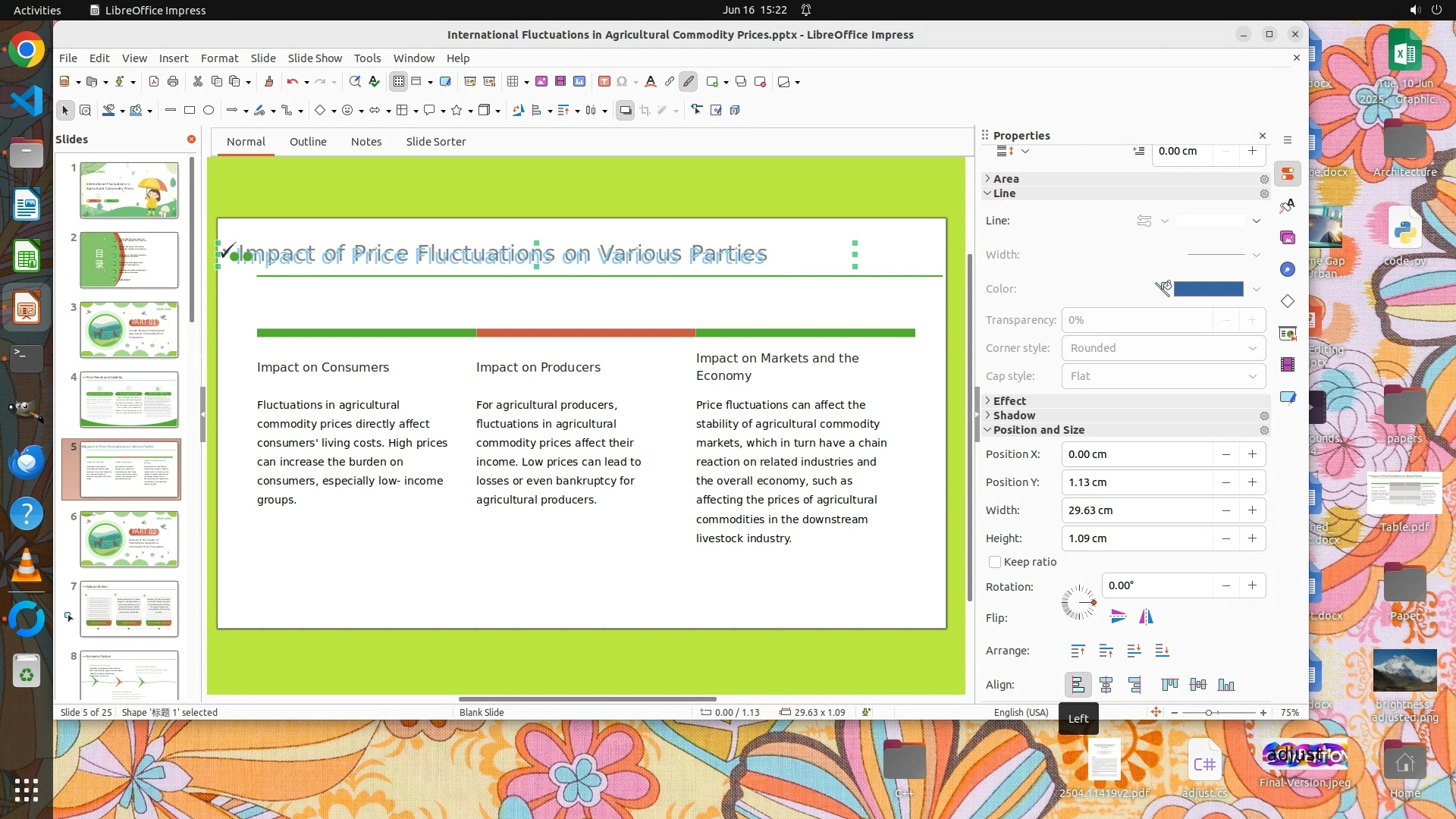Image resolution: width=1456 pixels, height=819 pixels.
Task: Switch to the Slide Sorter tab
Action: [x=435, y=142]
